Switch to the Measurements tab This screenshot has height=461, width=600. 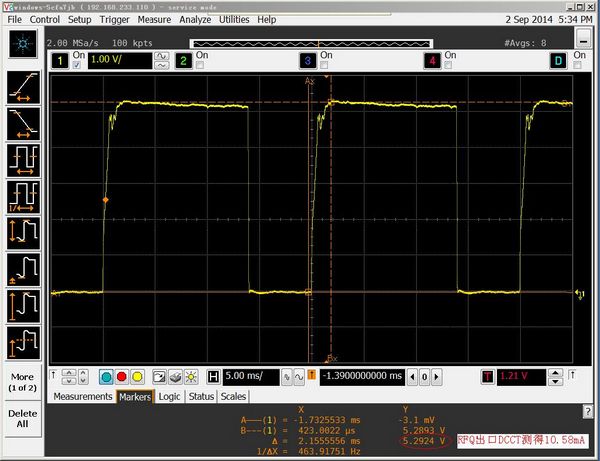point(82,397)
